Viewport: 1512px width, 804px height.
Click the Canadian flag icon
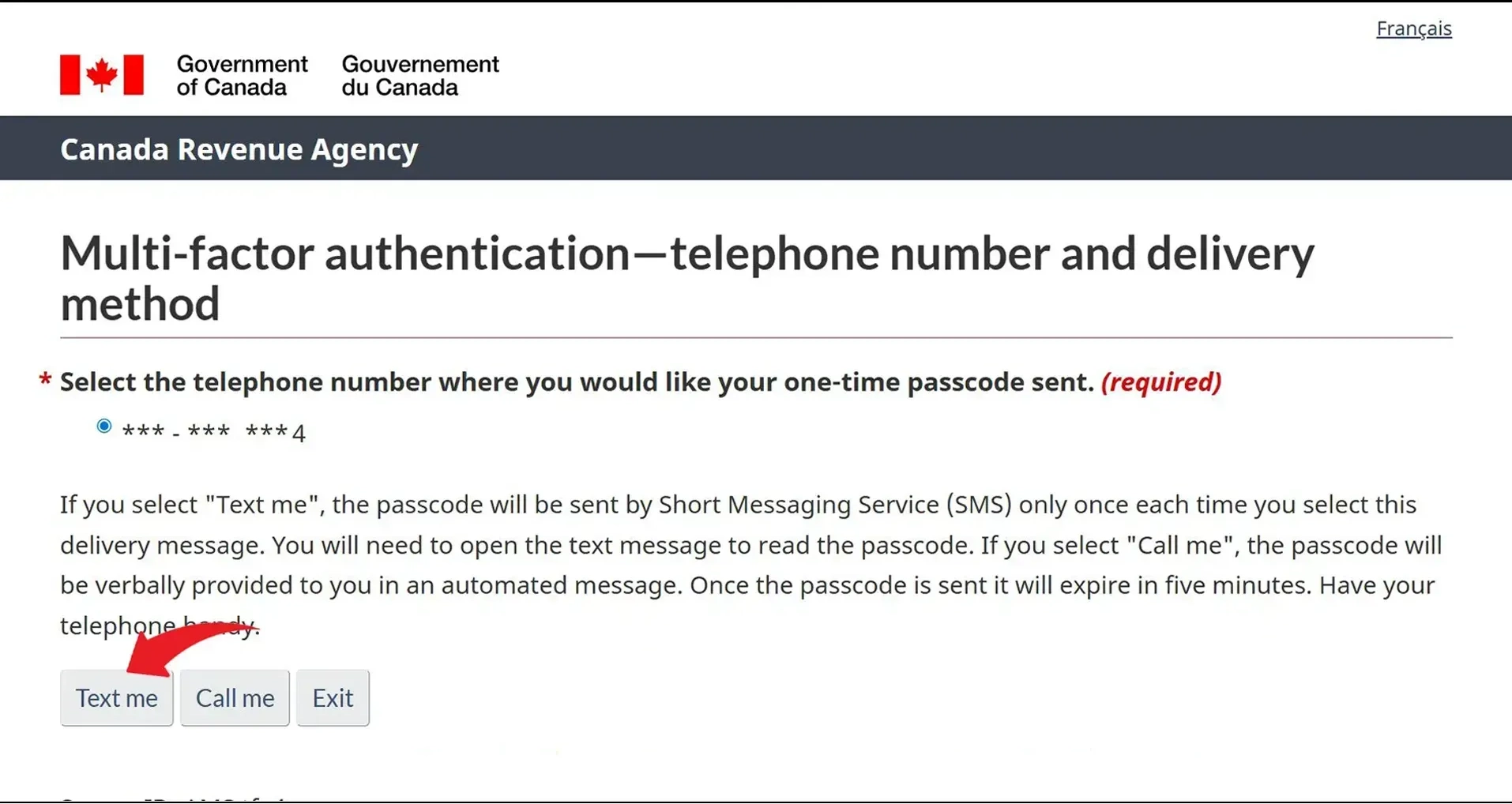click(102, 75)
